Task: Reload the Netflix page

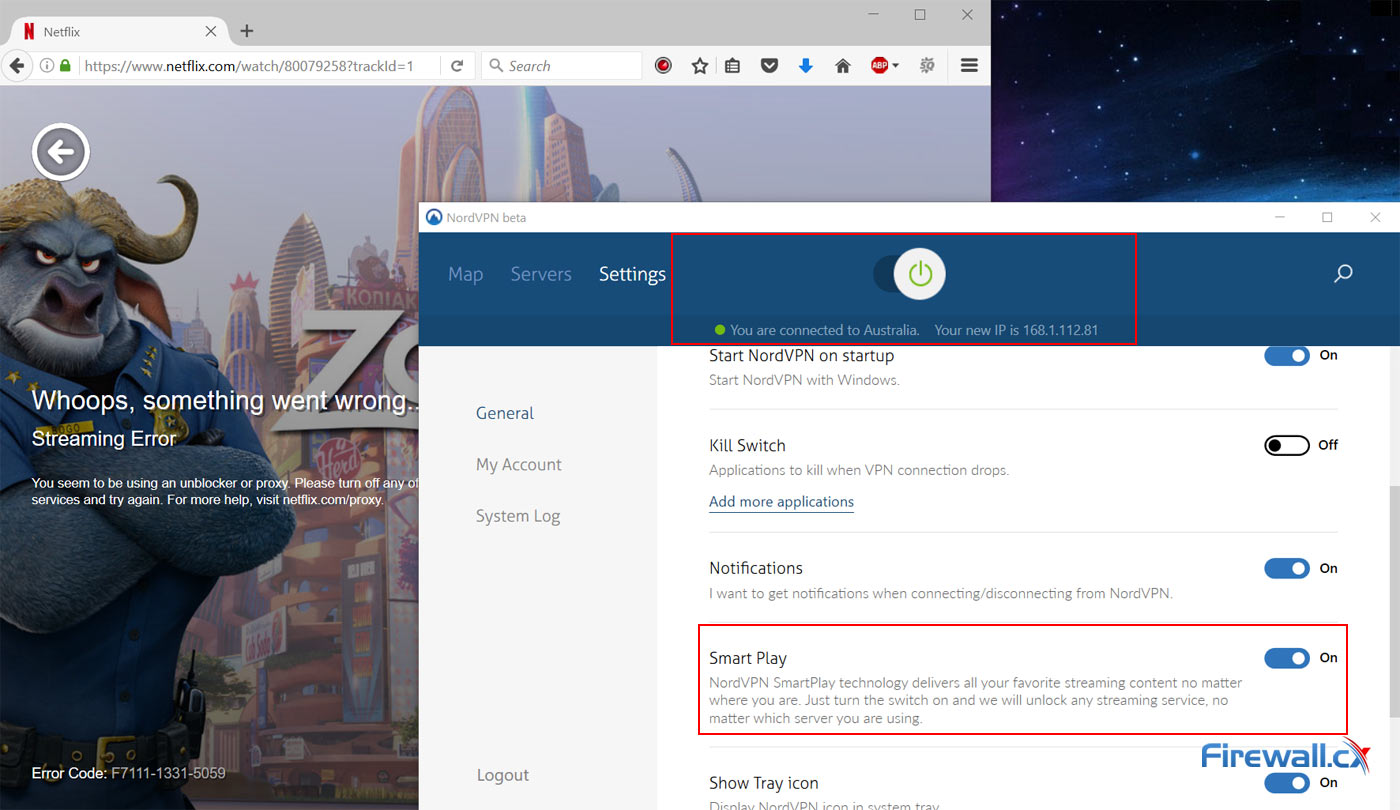Action: [457, 66]
